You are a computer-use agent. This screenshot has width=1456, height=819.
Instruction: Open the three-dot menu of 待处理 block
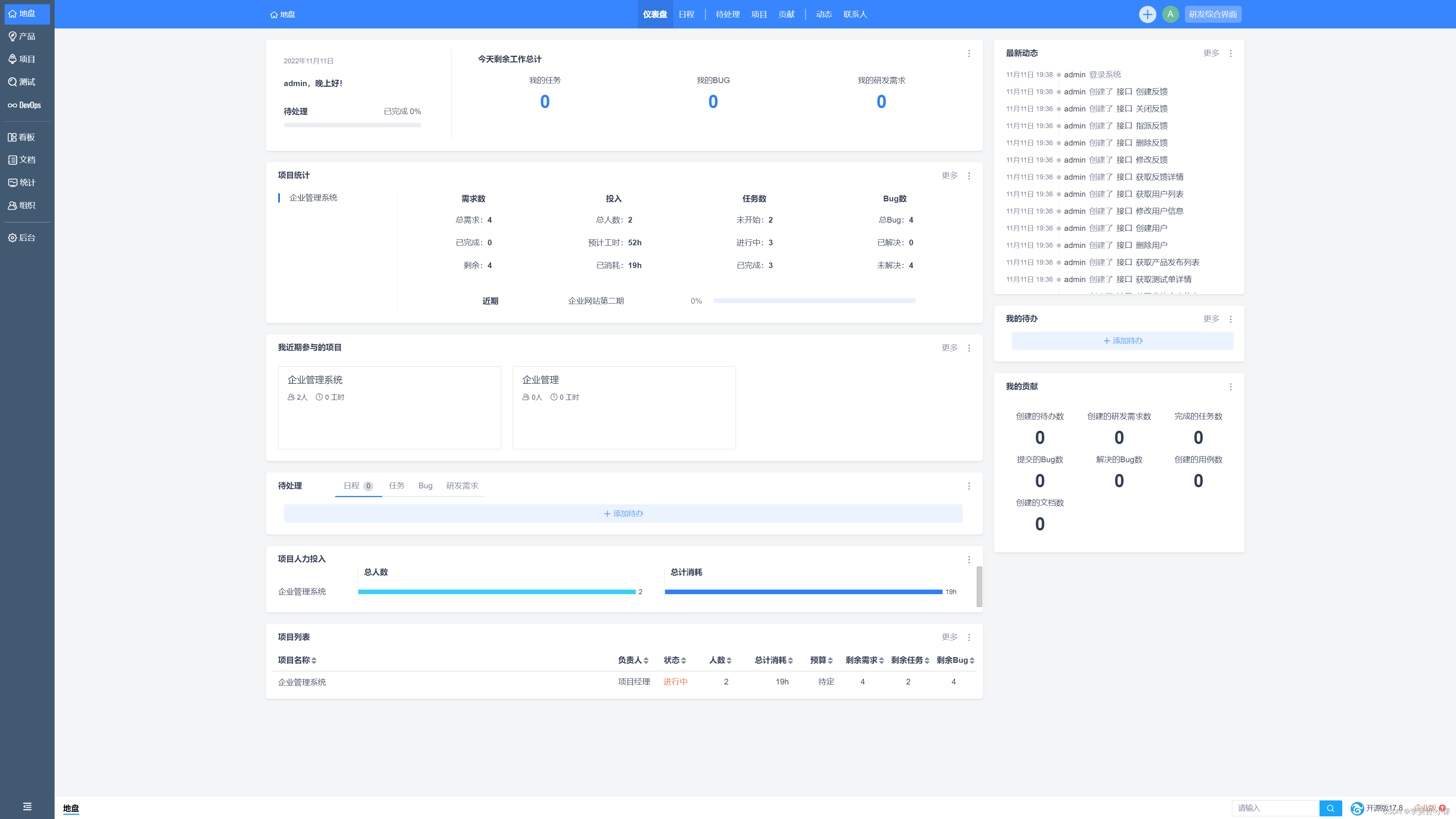969,486
